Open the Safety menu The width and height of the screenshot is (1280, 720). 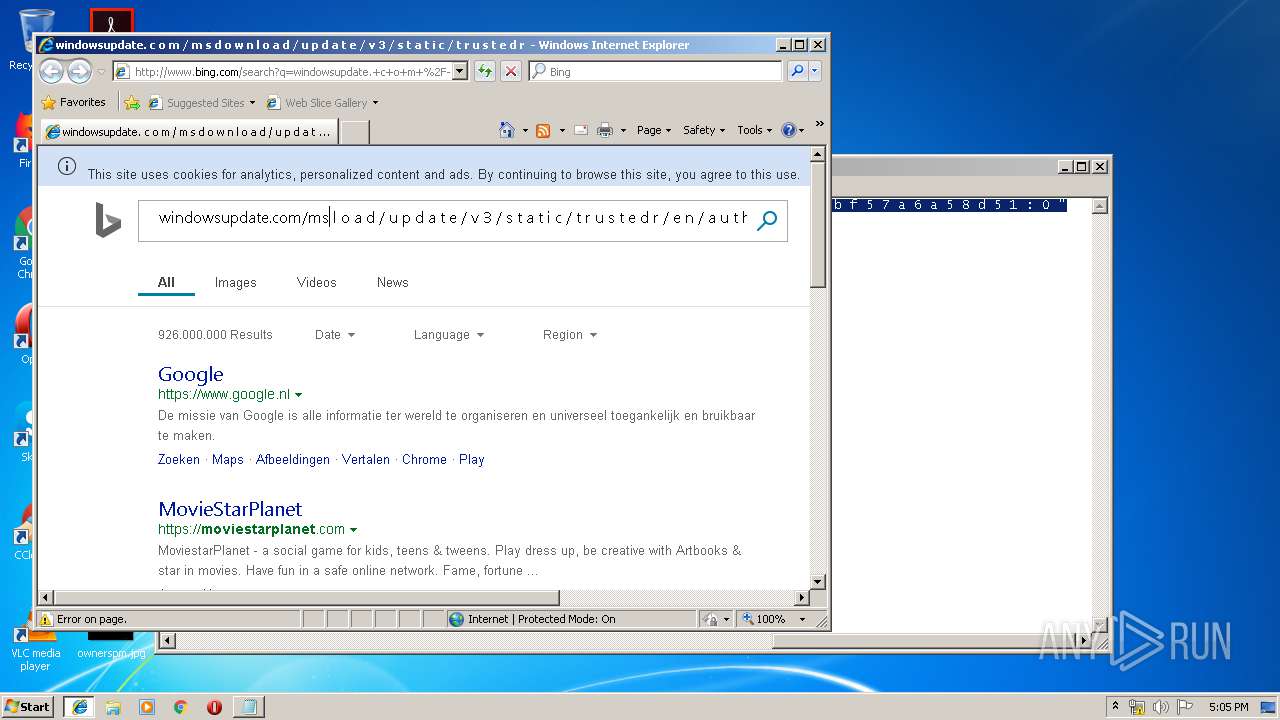pyautogui.click(x=704, y=130)
